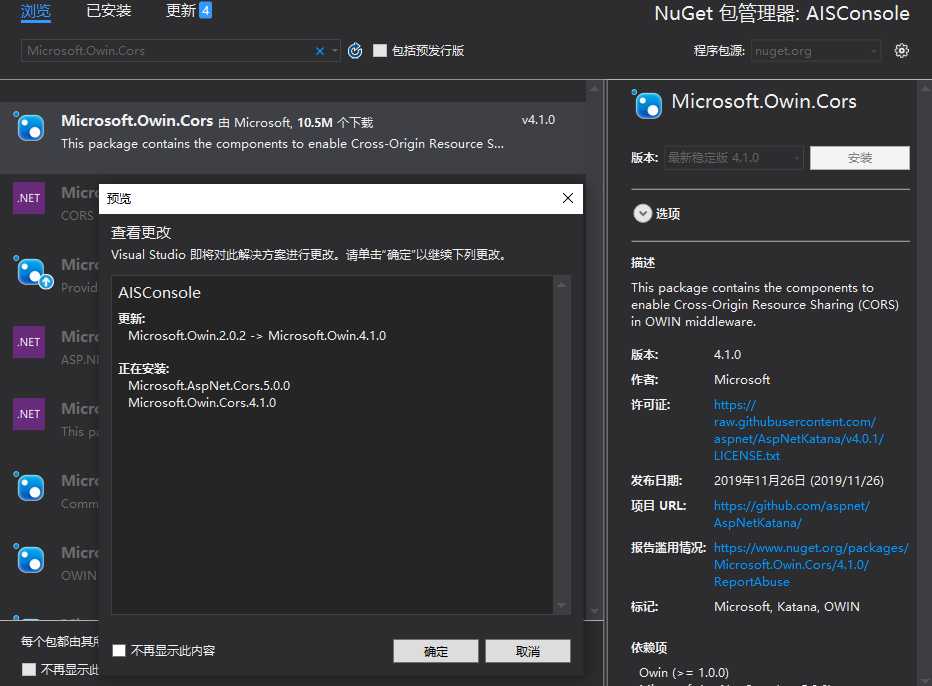The image size is (932, 686).
Task: Close the 预览 dialog with X
Action: pos(568,198)
